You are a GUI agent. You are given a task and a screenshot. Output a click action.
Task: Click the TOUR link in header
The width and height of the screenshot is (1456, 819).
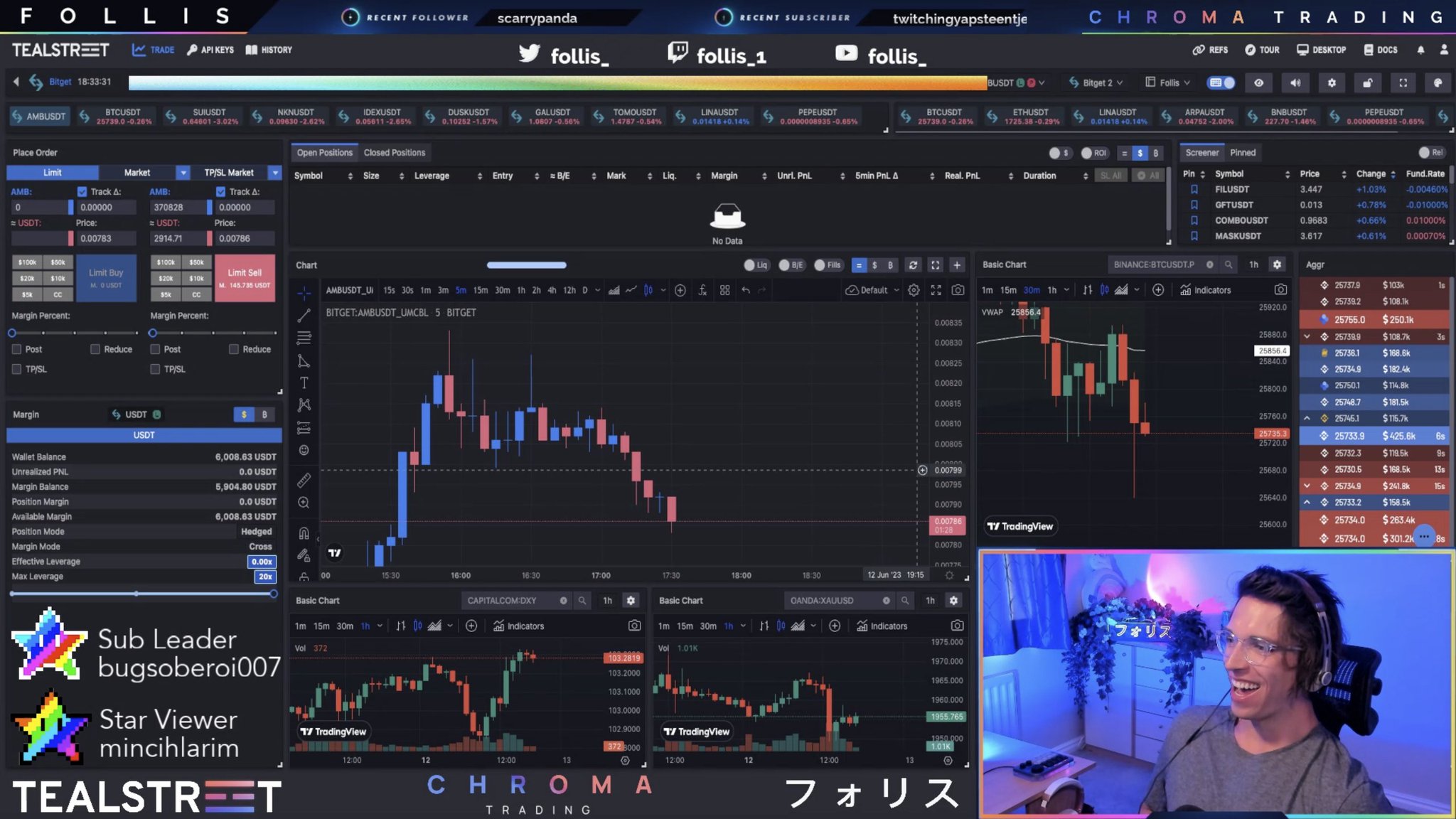point(1263,50)
